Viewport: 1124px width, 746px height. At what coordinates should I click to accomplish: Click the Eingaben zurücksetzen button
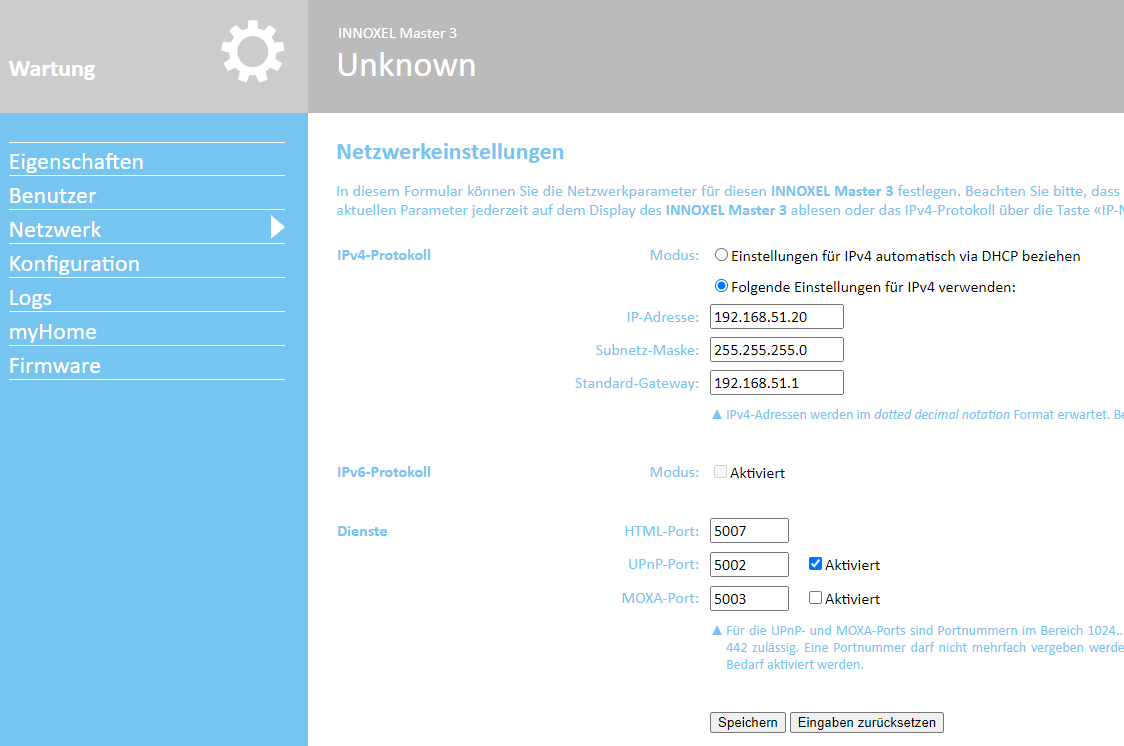(867, 722)
